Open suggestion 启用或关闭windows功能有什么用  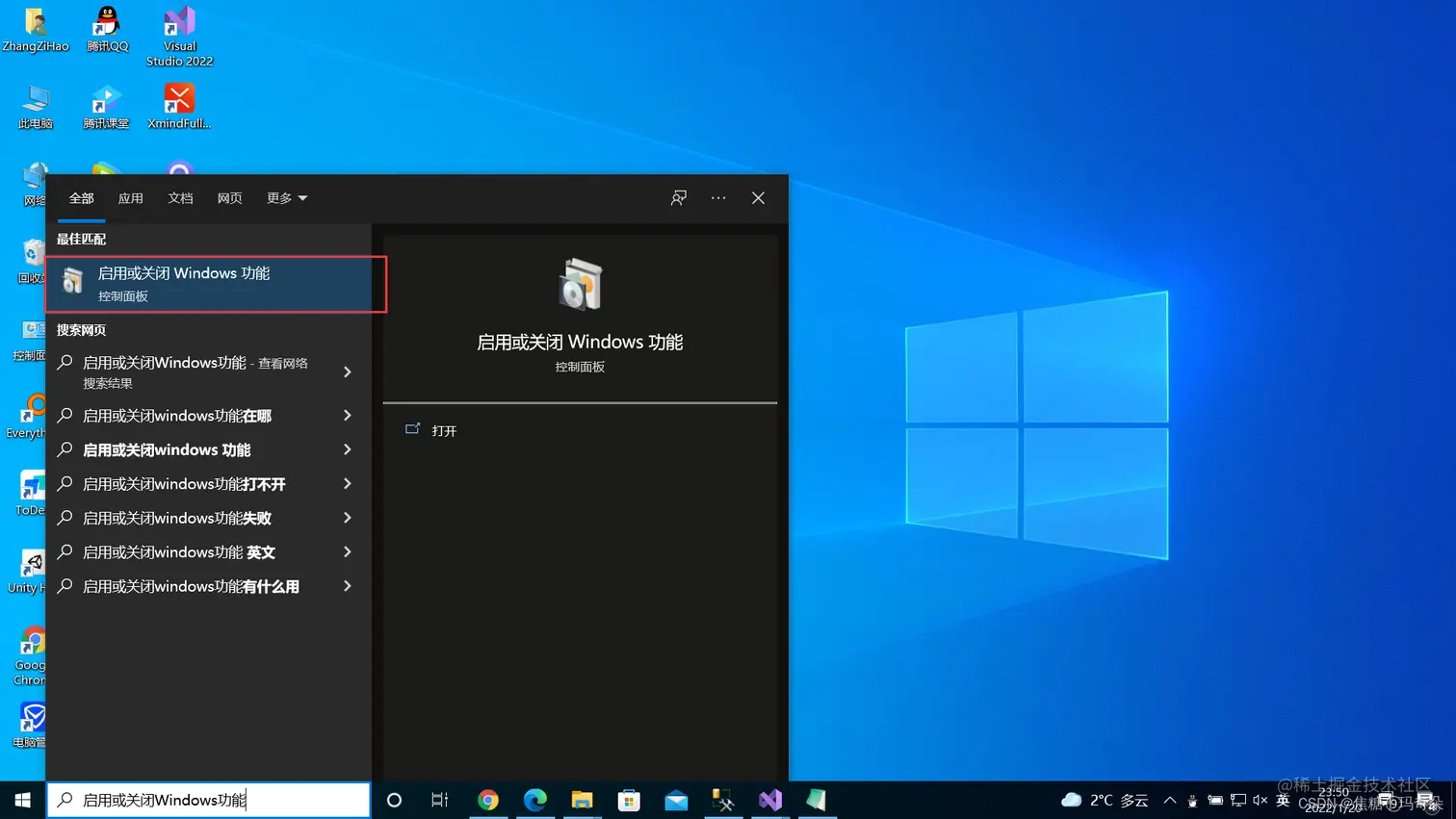(208, 586)
